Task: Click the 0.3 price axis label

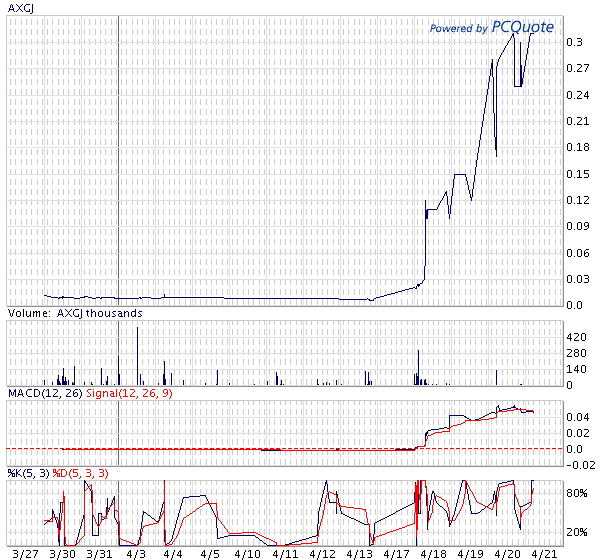Action: 574,42
